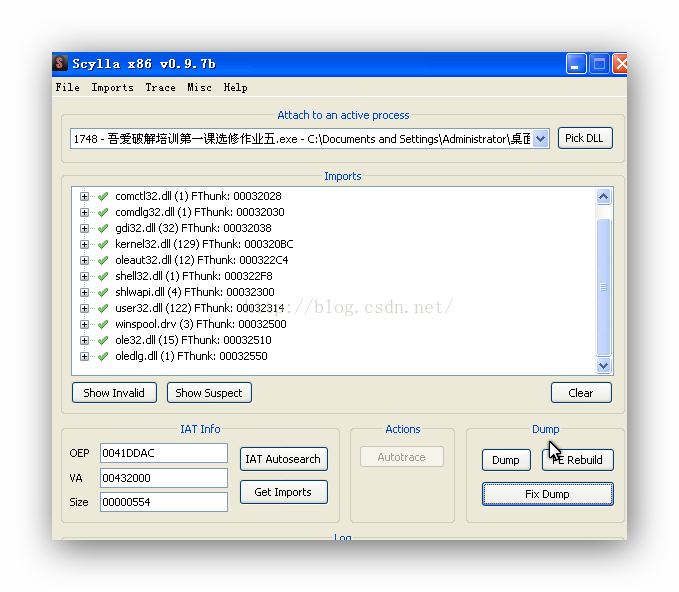Expand the winspool.drv import node
The height and width of the screenshot is (592, 679).
pos(84,324)
